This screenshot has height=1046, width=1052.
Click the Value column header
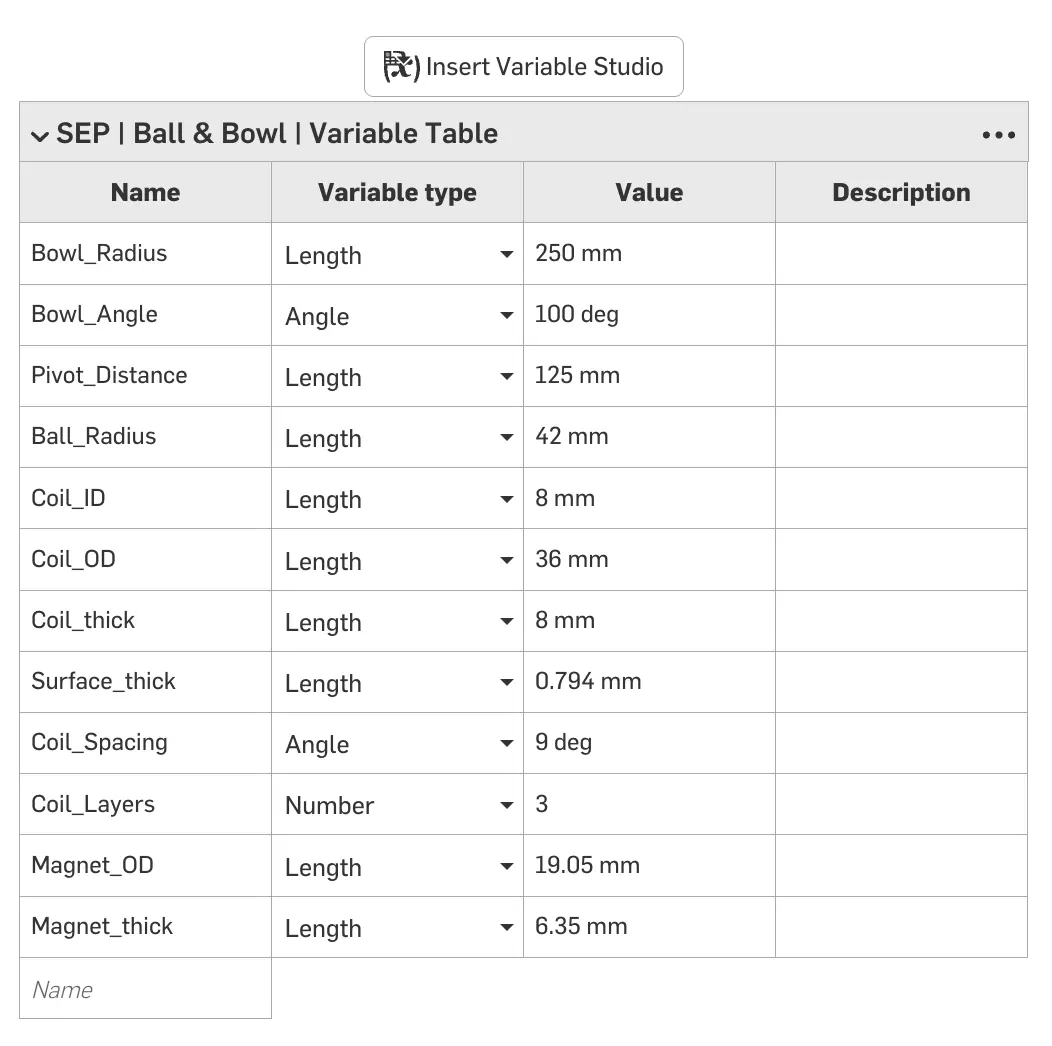tap(649, 193)
